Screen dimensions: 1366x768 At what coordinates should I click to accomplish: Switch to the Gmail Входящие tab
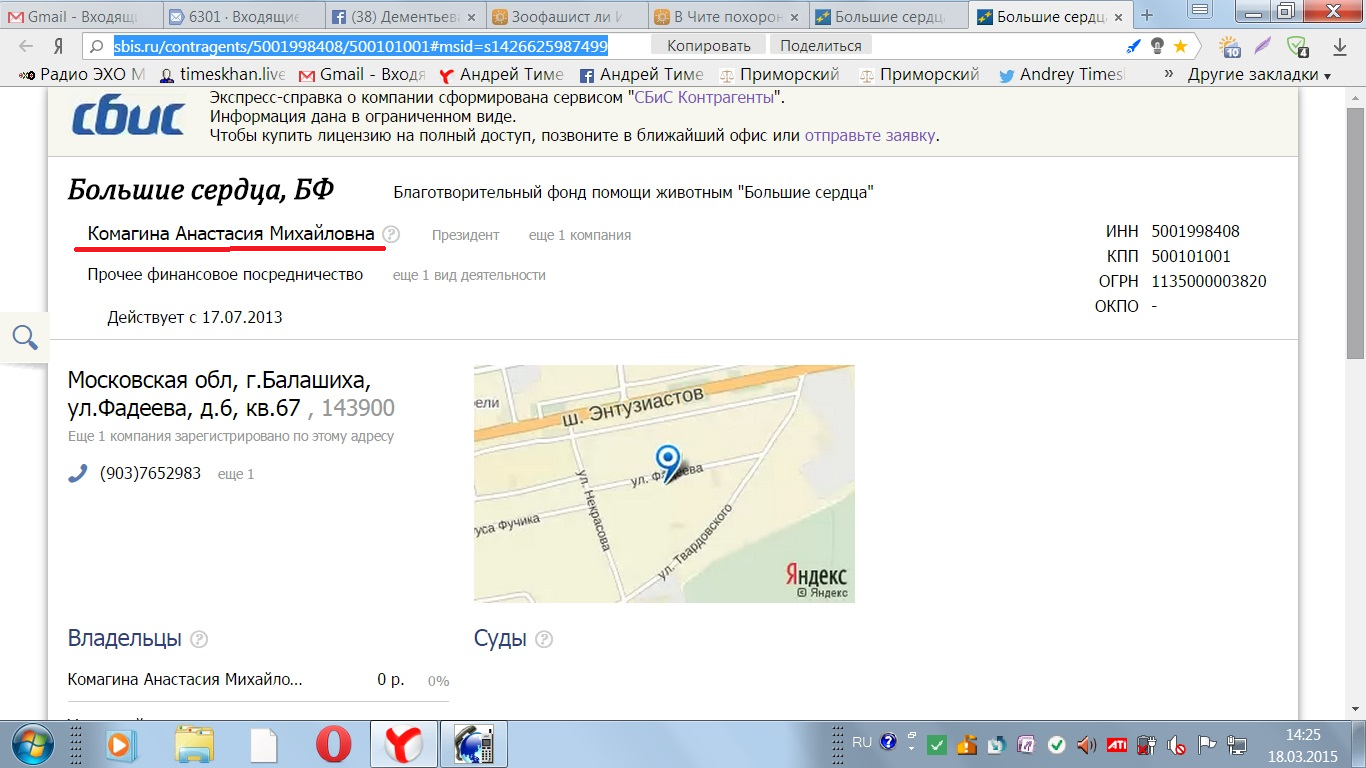(80, 16)
